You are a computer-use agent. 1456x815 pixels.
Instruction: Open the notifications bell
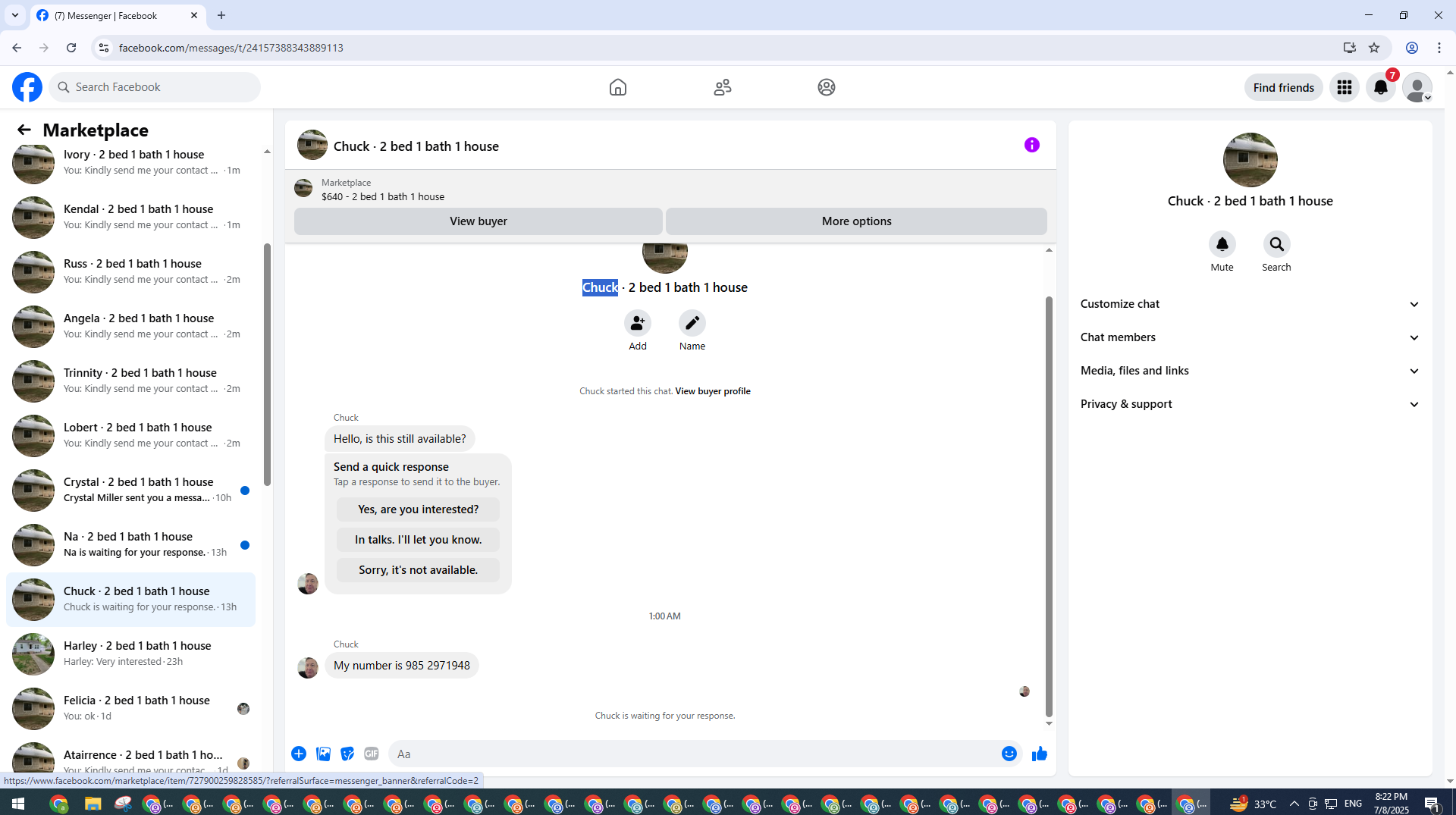coord(1381,87)
